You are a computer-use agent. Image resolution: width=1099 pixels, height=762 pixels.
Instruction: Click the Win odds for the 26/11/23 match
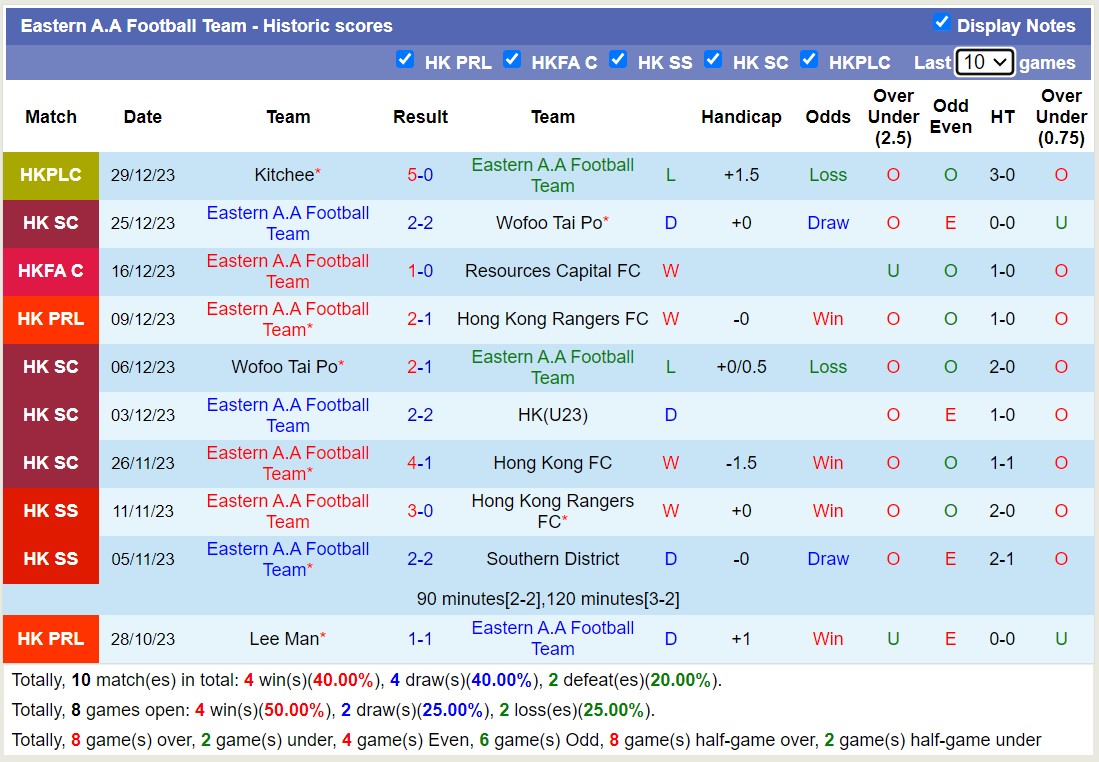827,463
